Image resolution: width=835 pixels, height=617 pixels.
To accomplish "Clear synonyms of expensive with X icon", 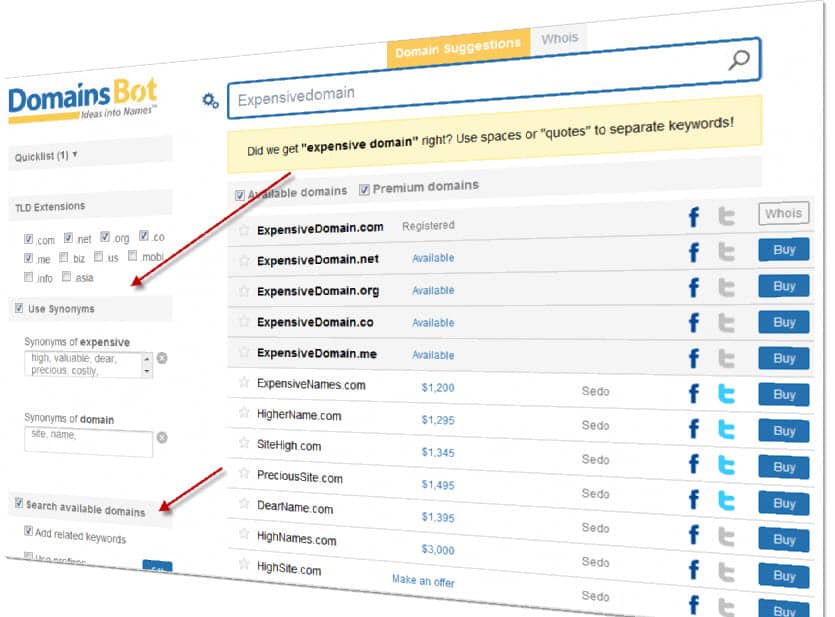I will pos(162,358).
